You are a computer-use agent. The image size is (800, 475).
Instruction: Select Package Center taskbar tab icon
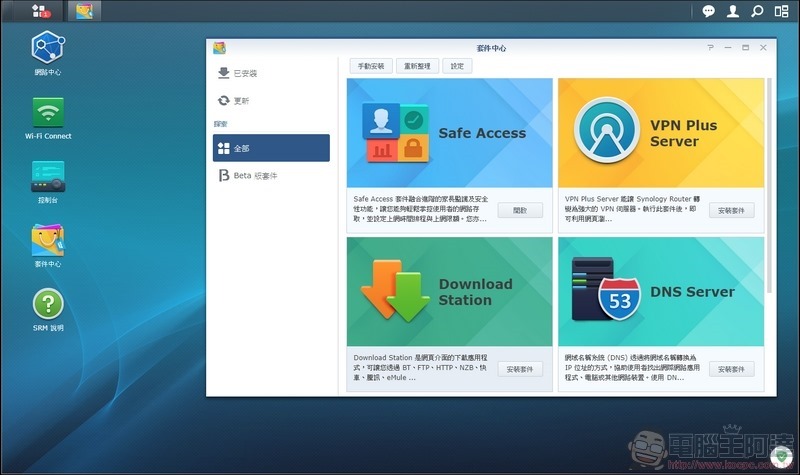[x=84, y=11]
